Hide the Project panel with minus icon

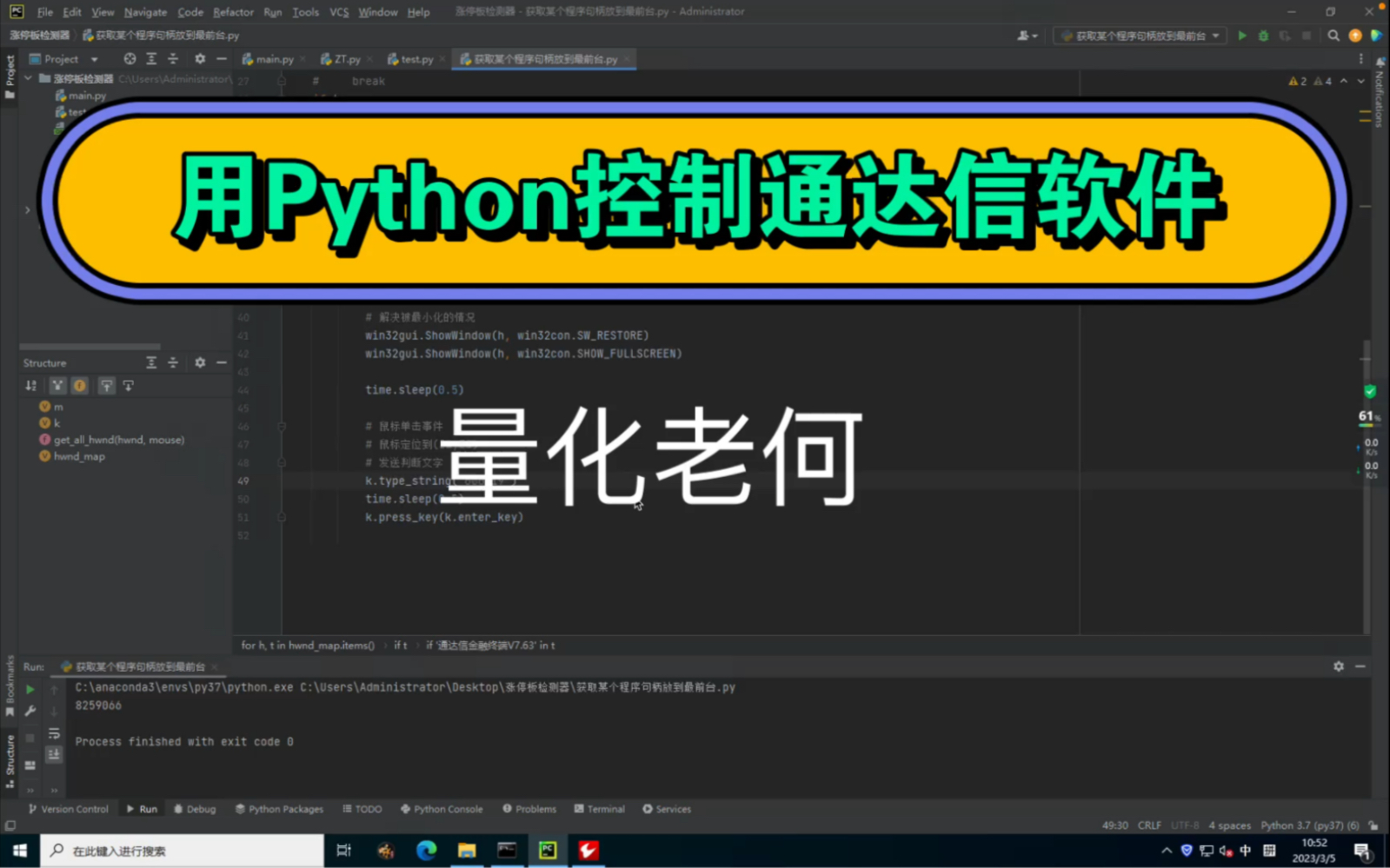point(222,59)
